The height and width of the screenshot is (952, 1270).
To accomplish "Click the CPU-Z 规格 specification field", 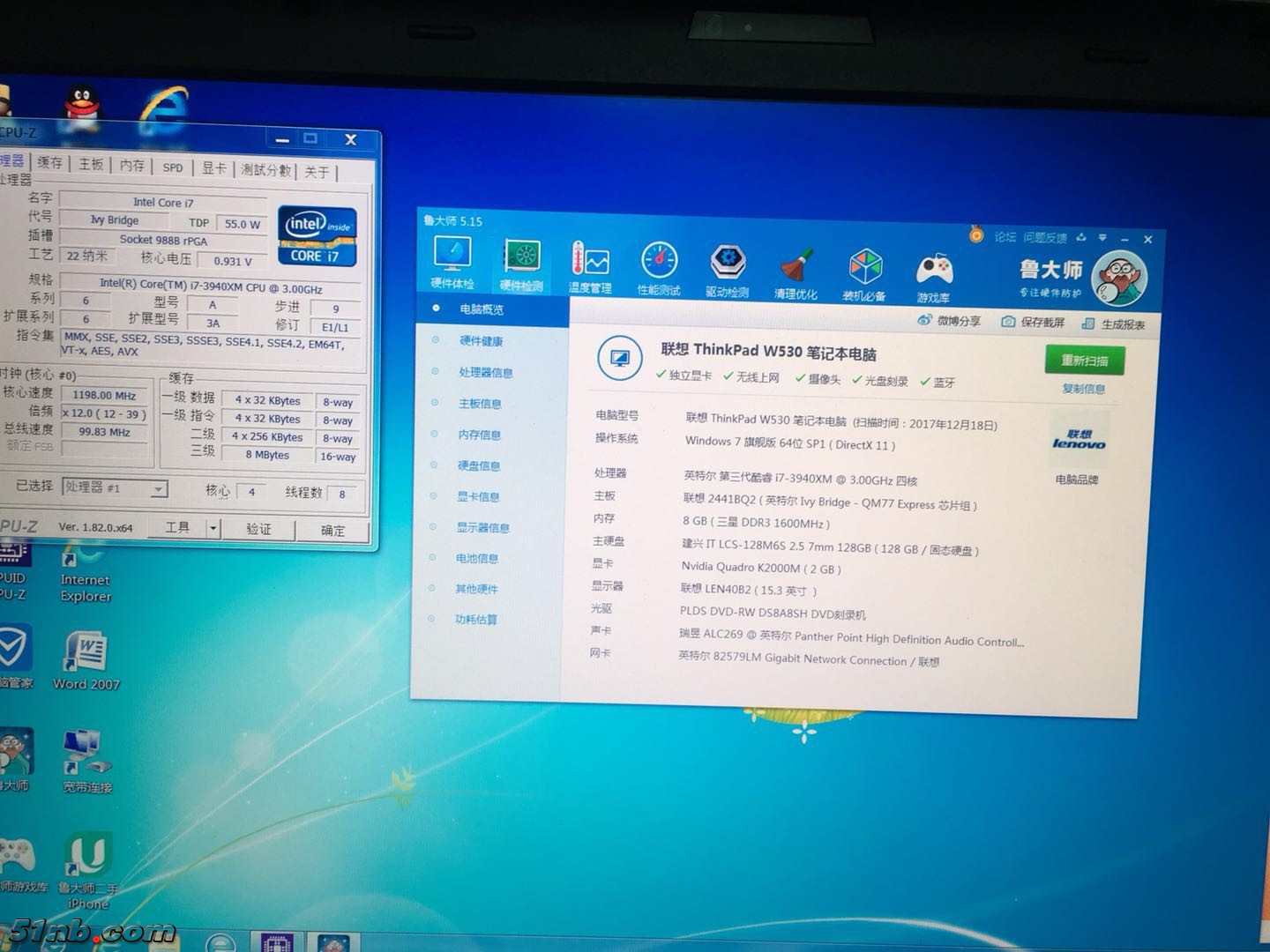I will pyautogui.click(x=210, y=286).
